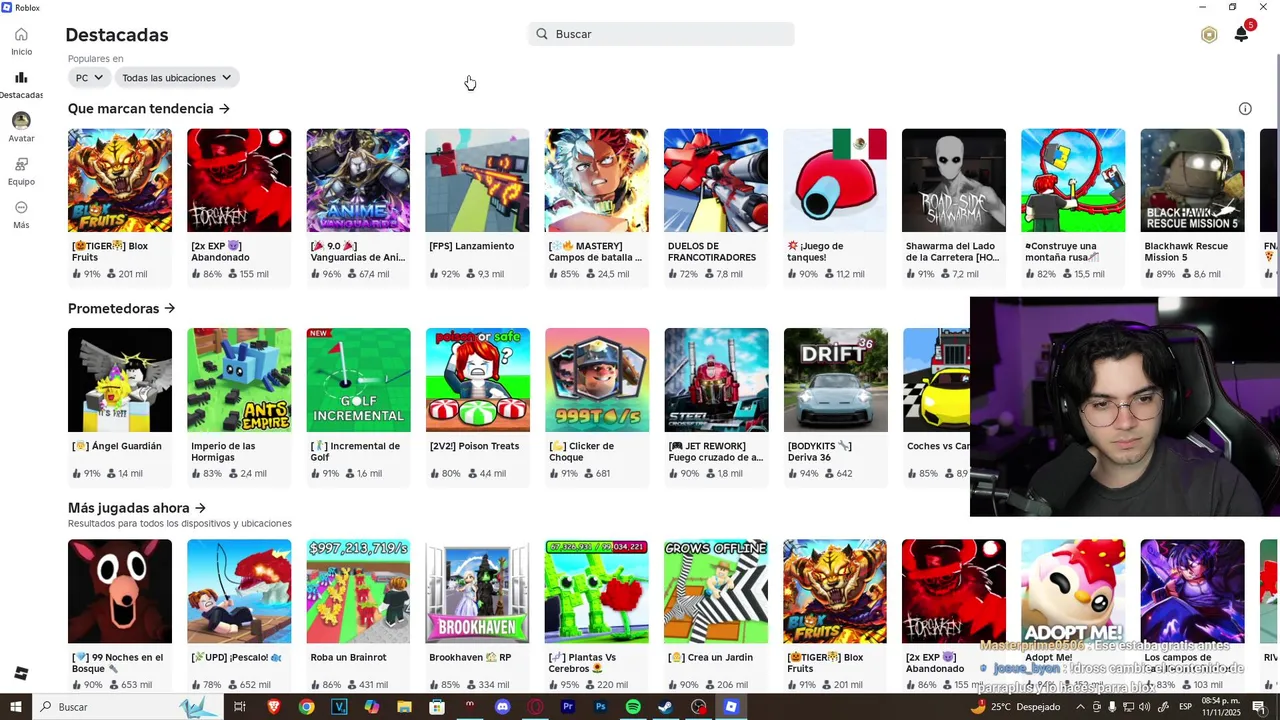This screenshot has width=1280, height=720.
Task: Click the ESP language indicator in tray
Action: point(1185,707)
